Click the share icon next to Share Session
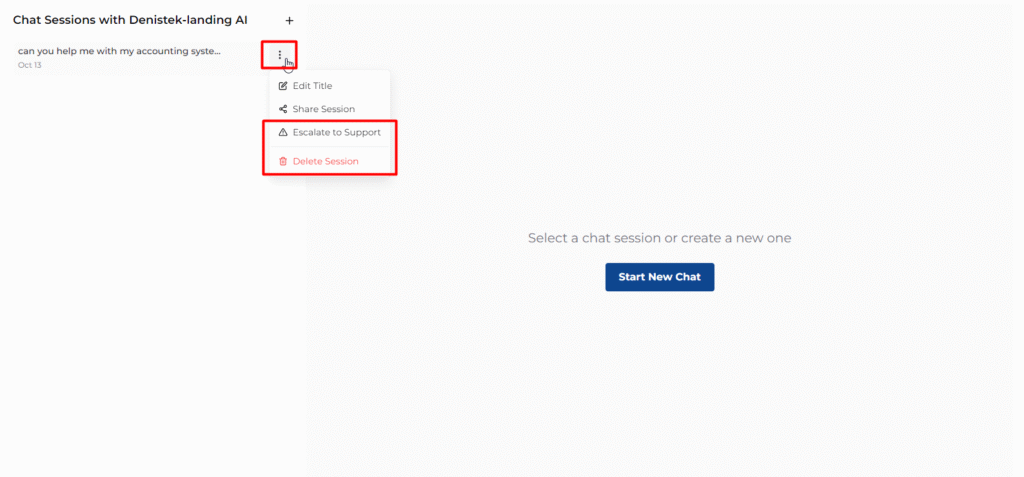The width and height of the screenshot is (1024, 477). pyautogui.click(x=283, y=109)
